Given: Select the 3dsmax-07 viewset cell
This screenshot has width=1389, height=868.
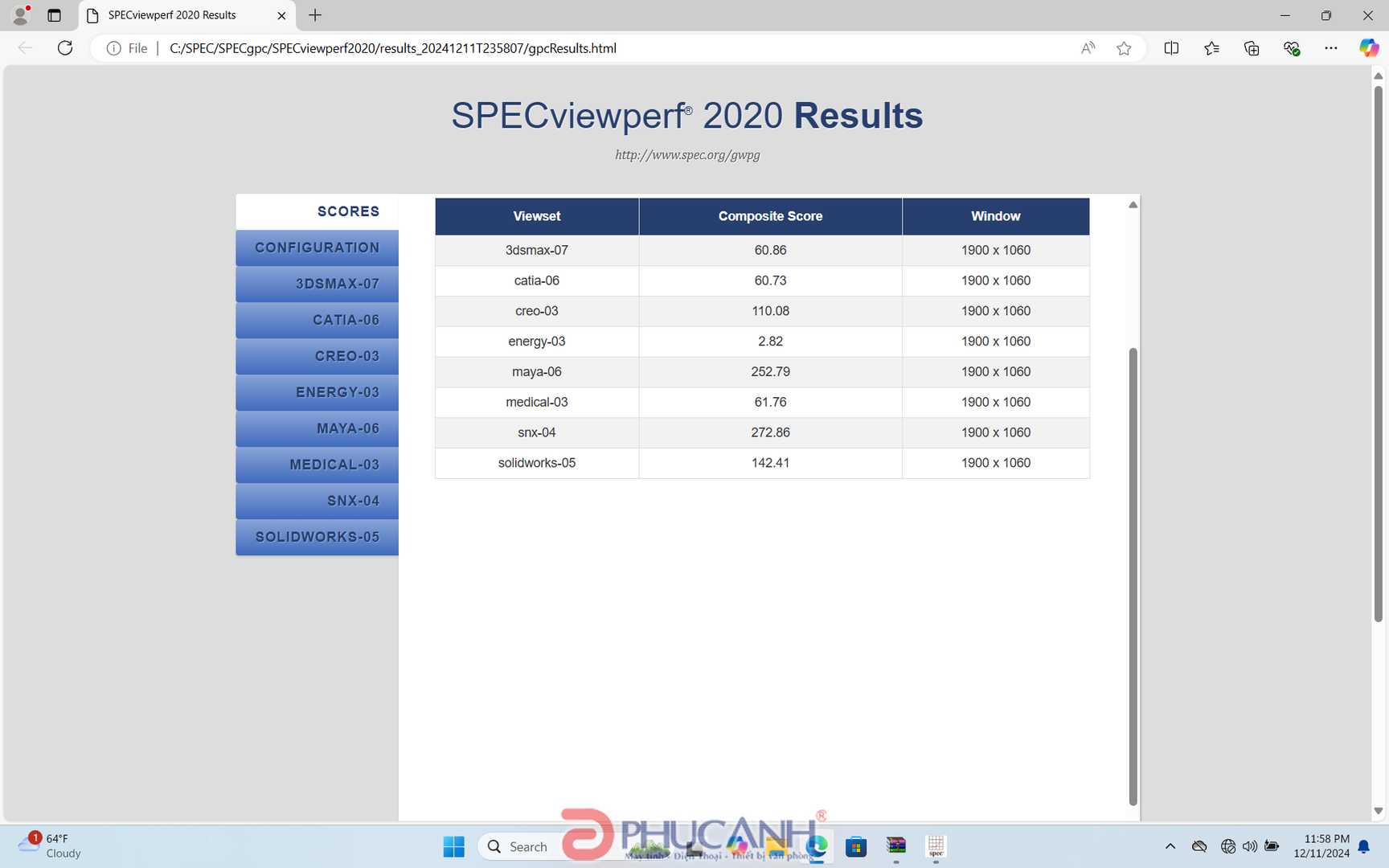Looking at the screenshot, I should coord(537,250).
